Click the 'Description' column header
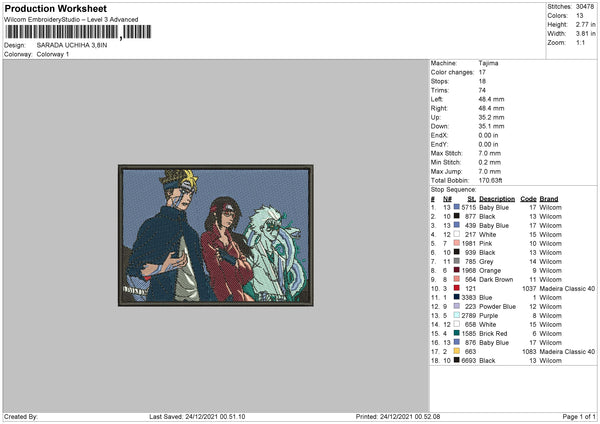600x424 pixels. click(497, 199)
